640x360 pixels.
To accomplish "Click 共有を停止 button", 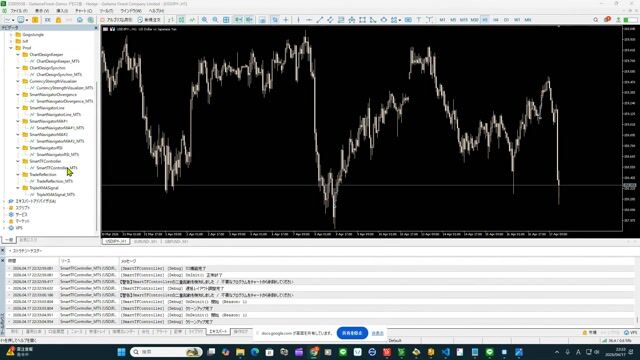I will pyautogui.click(x=352, y=333).
